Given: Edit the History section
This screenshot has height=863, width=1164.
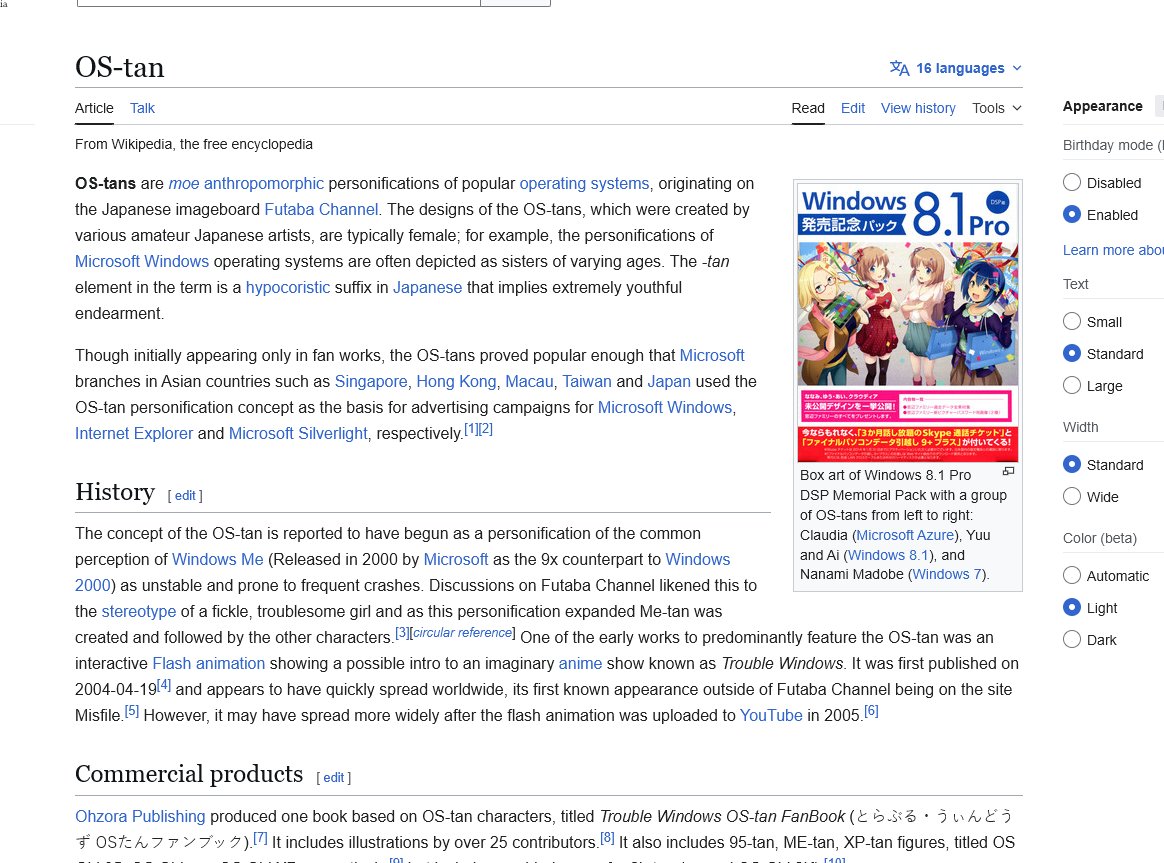Looking at the screenshot, I should 185,496.
